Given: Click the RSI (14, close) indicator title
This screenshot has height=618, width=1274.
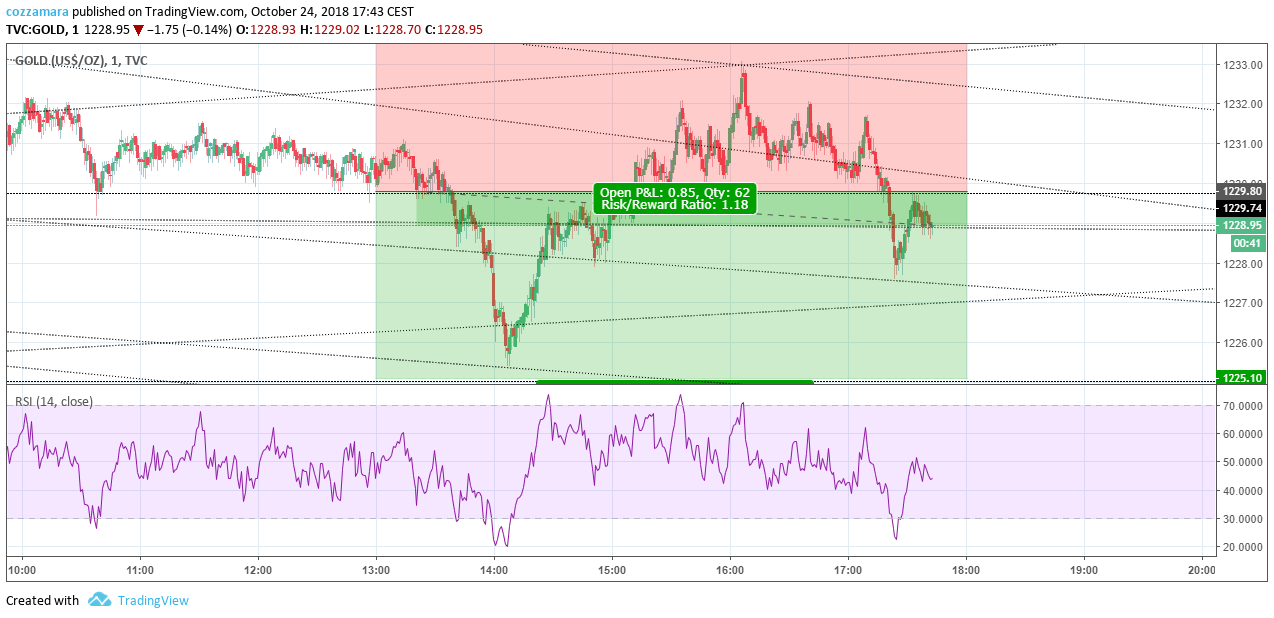Looking at the screenshot, I should click(54, 401).
